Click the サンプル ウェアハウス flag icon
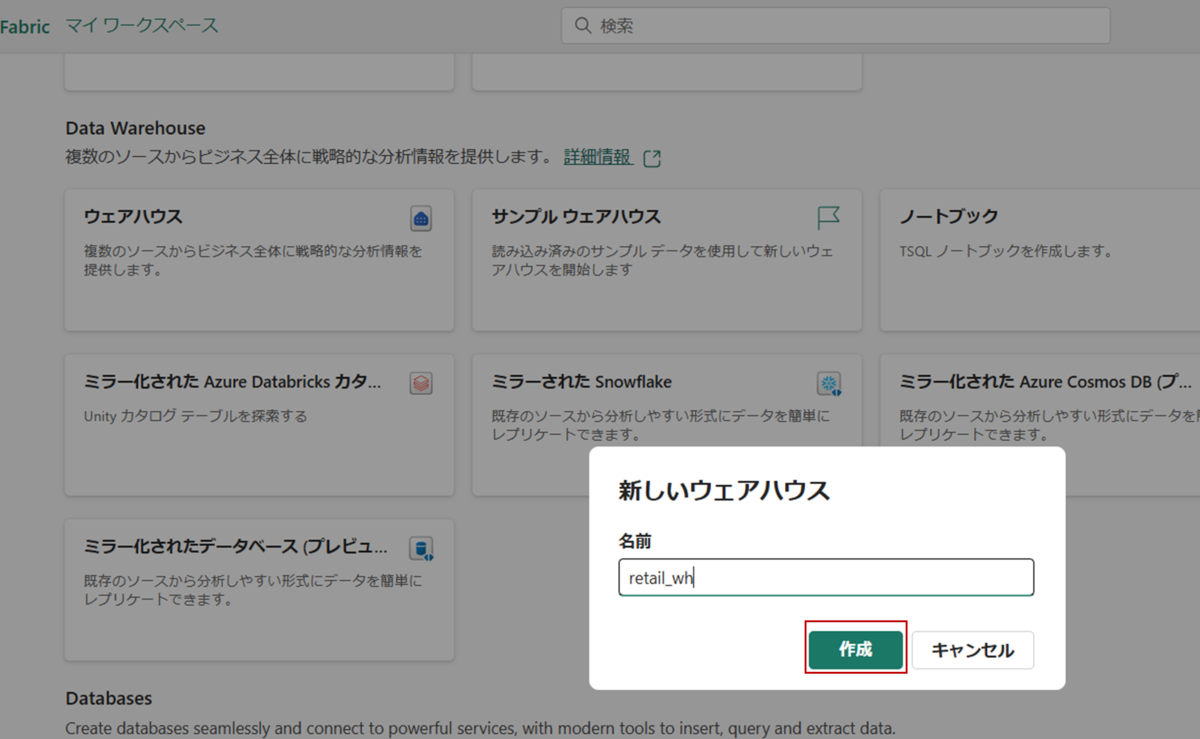This screenshot has width=1200, height=739. (828, 217)
